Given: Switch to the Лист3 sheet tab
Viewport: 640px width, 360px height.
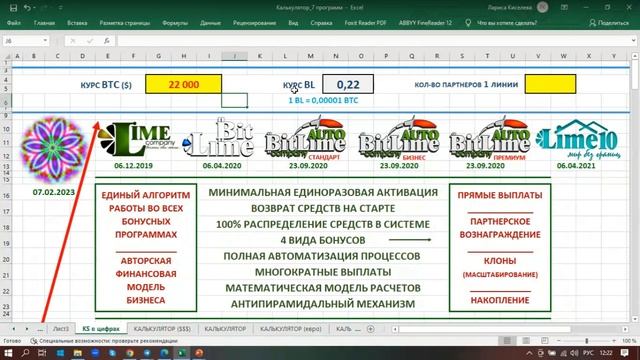Looking at the screenshot, I should point(61,329).
